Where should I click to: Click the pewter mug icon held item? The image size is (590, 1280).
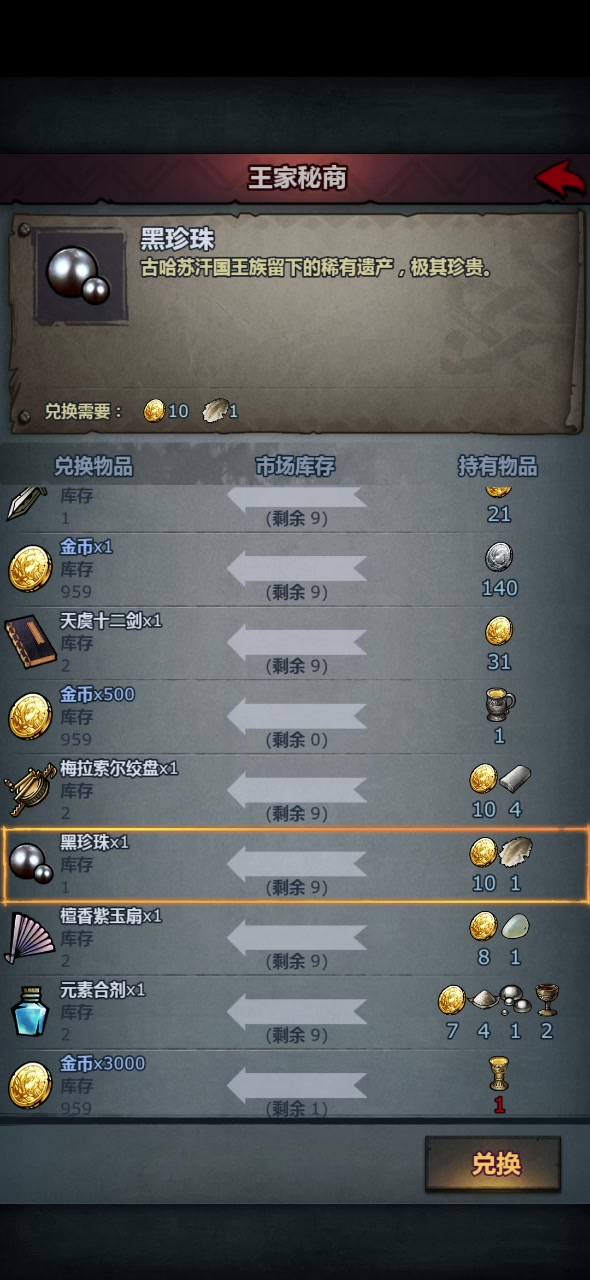[x=499, y=705]
